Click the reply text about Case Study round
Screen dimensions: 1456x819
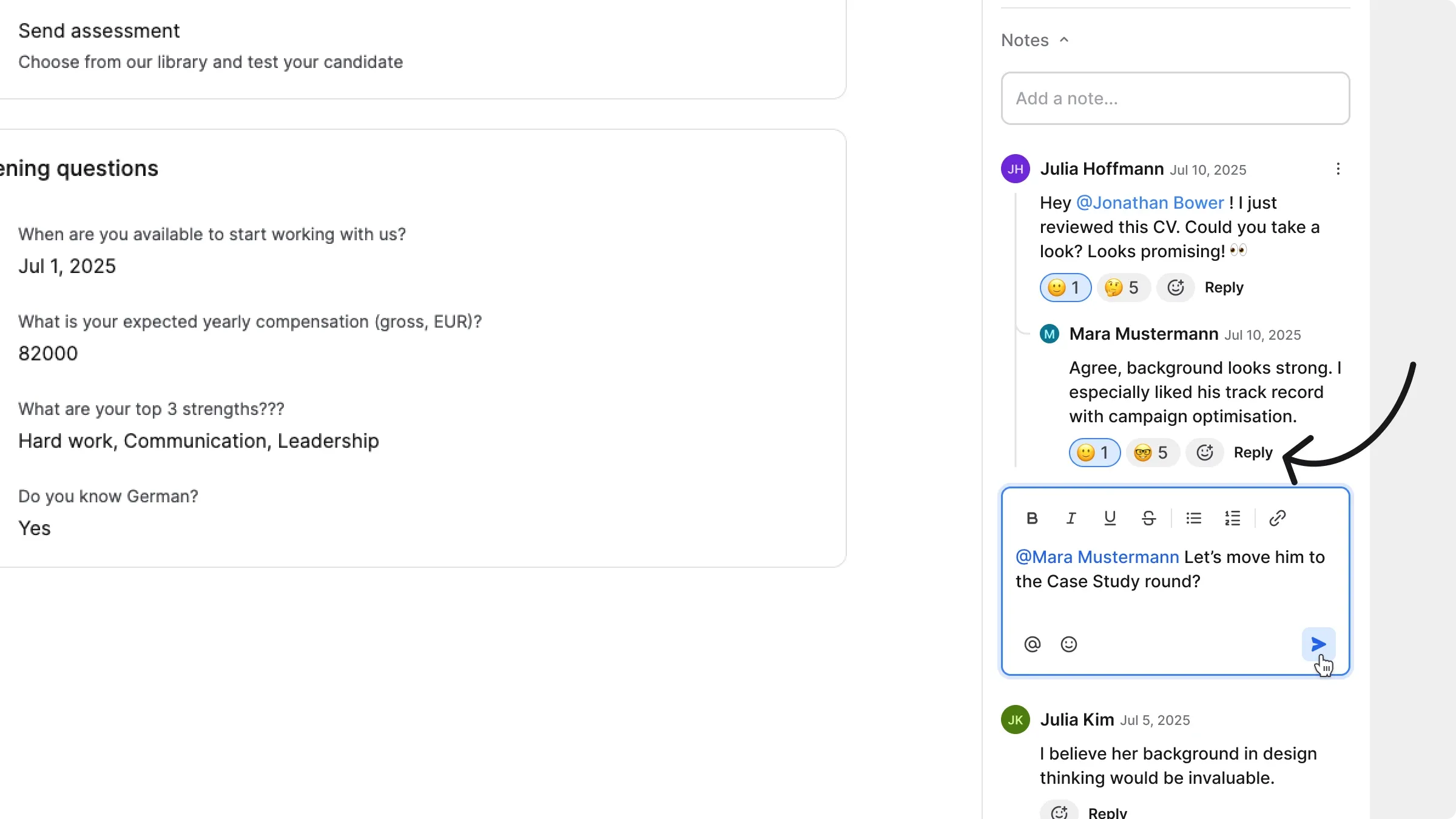pyautogui.click(x=1170, y=569)
